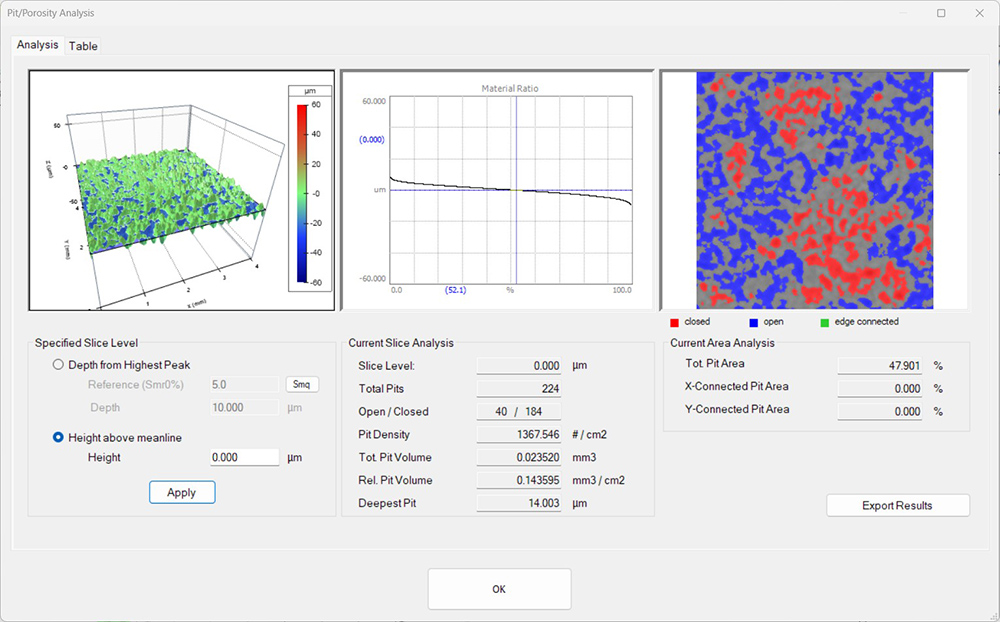Click Export Results
This screenshot has height=622, width=1000.
(x=897, y=506)
